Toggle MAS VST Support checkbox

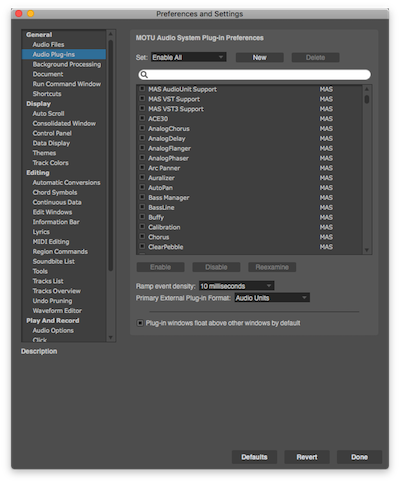pyautogui.click(x=142, y=99)
